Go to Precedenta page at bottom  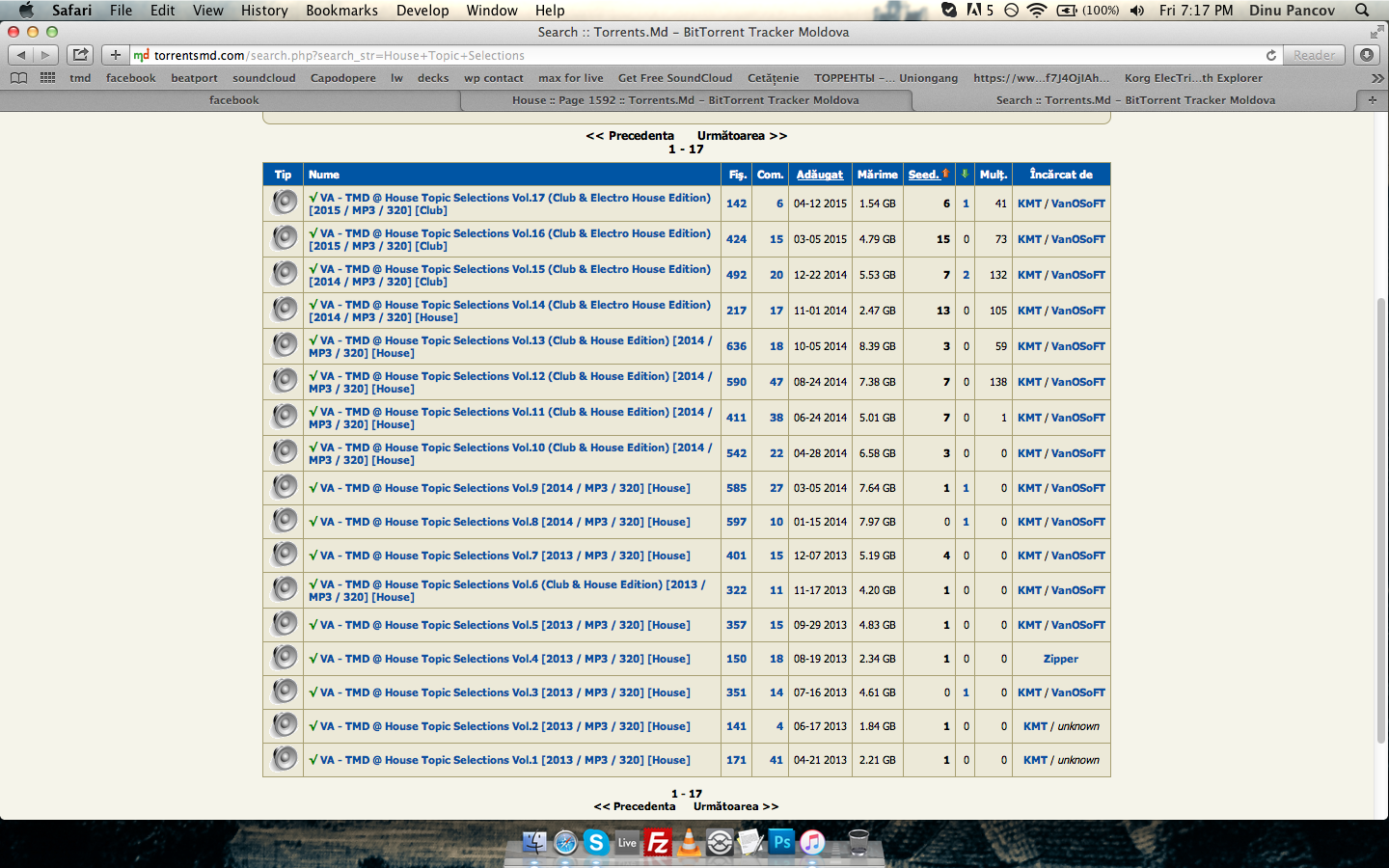(x=635, y=806)
